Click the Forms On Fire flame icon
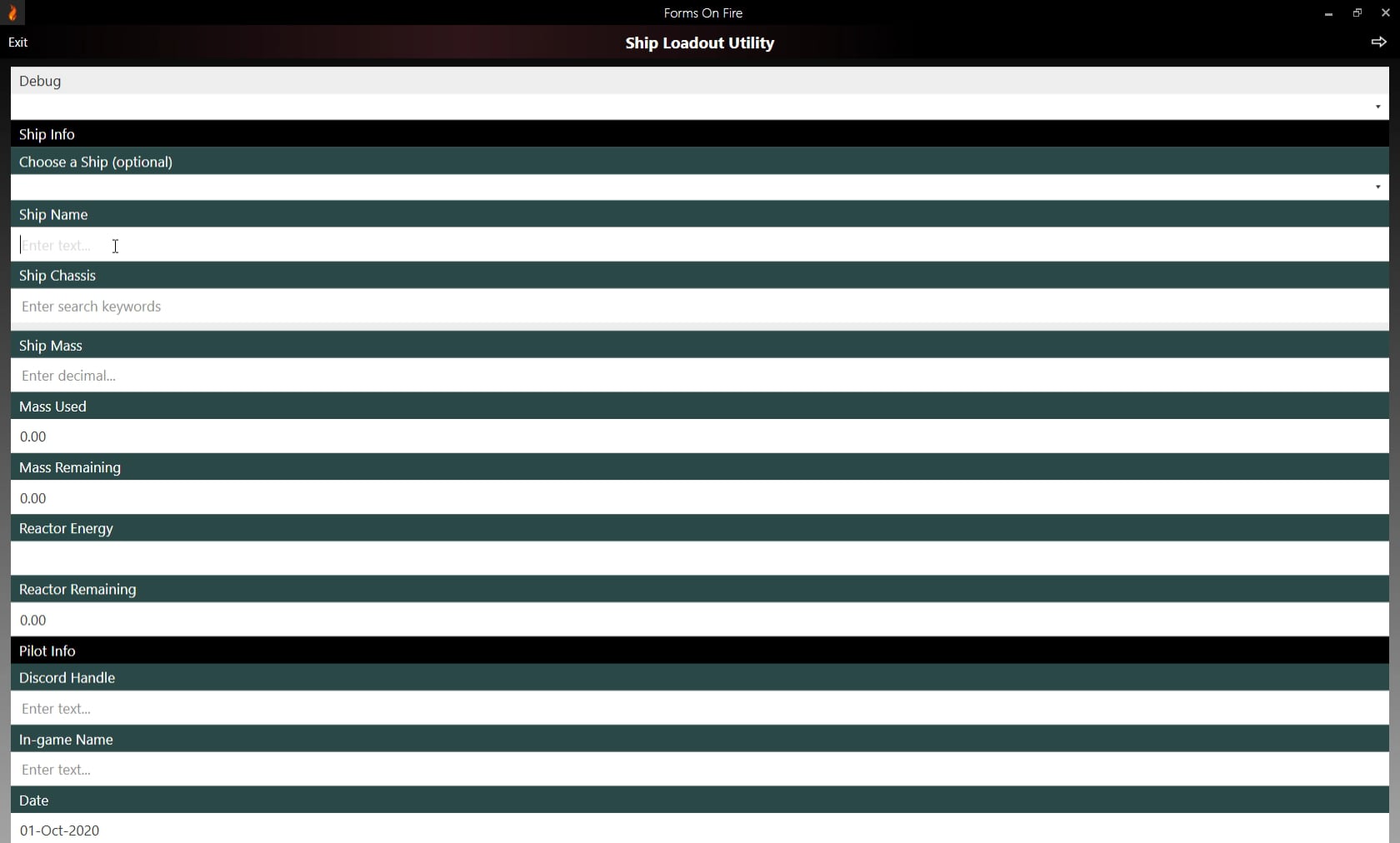The width and height of the screenshot is (1400, 843). 12,12
